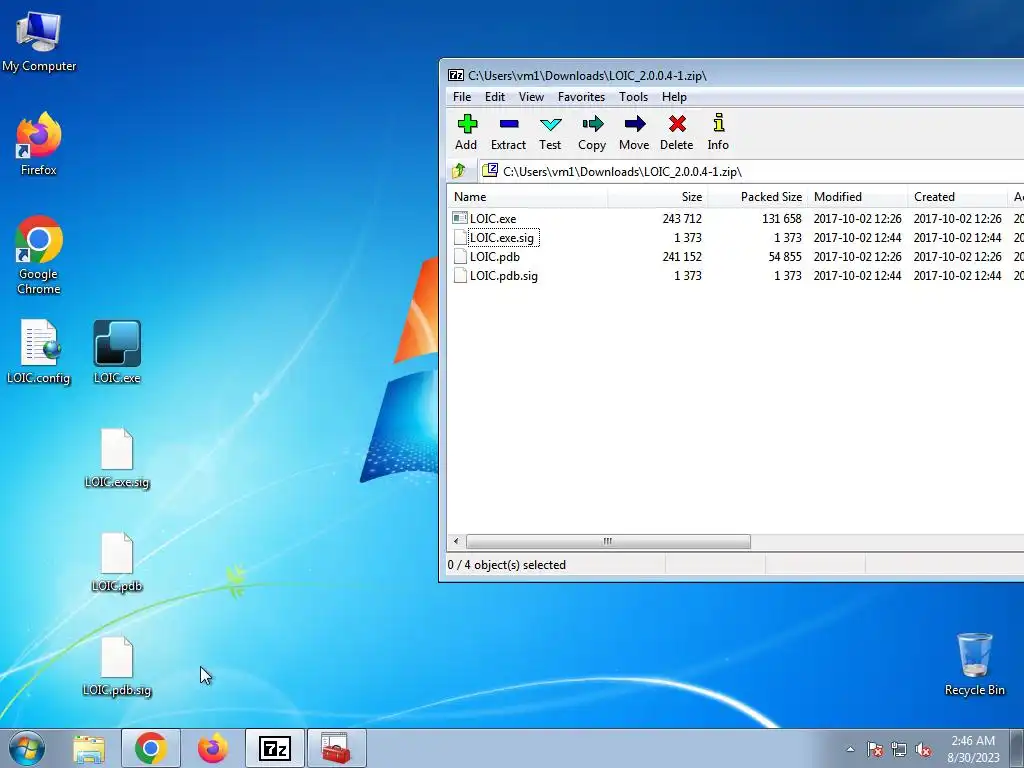The image size is (1024, 768).
Task: Show hidden system tray icons
Action: coord(850,750)
